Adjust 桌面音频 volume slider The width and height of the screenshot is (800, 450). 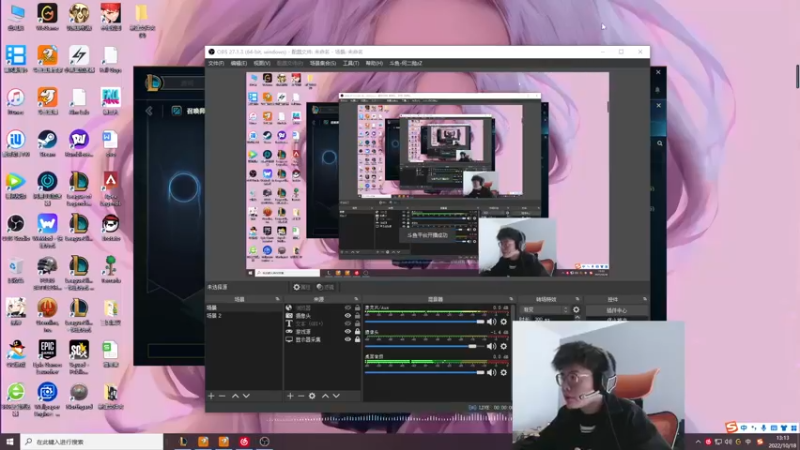pyautogui.click(x=424, y=372)
